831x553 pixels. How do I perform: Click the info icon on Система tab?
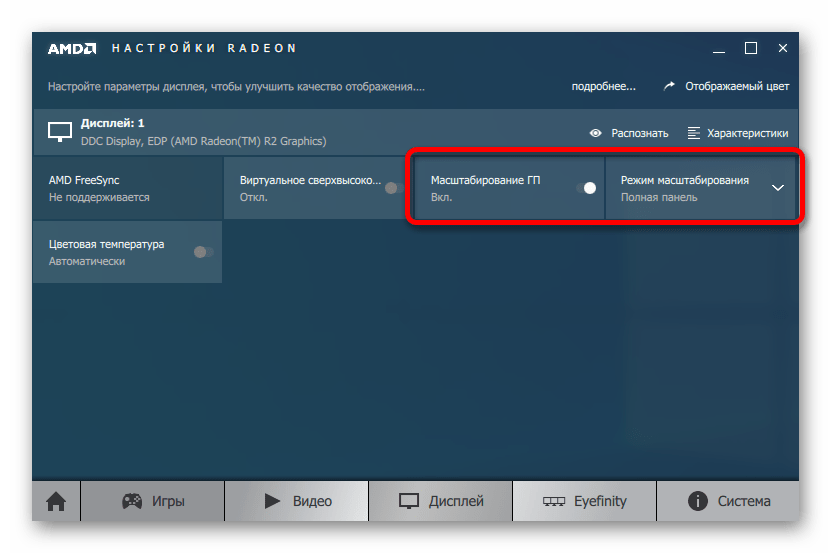click(x=697, y=500)
